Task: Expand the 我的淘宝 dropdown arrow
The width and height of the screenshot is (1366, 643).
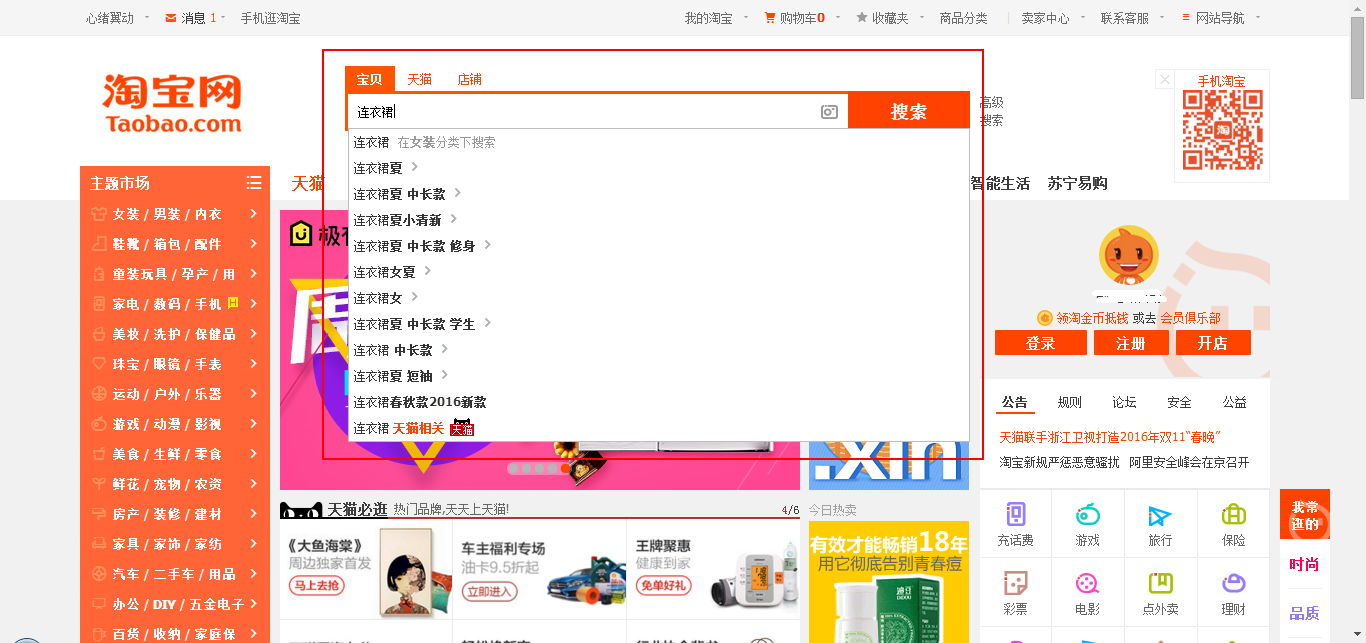Action: (746, 17)
